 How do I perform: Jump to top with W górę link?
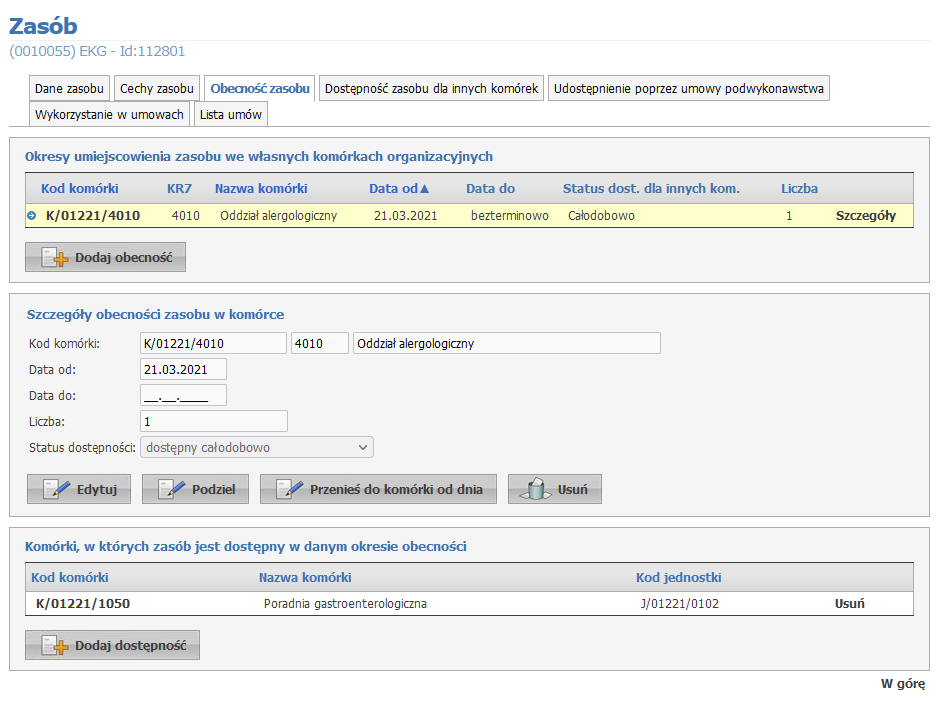point(902,684)
